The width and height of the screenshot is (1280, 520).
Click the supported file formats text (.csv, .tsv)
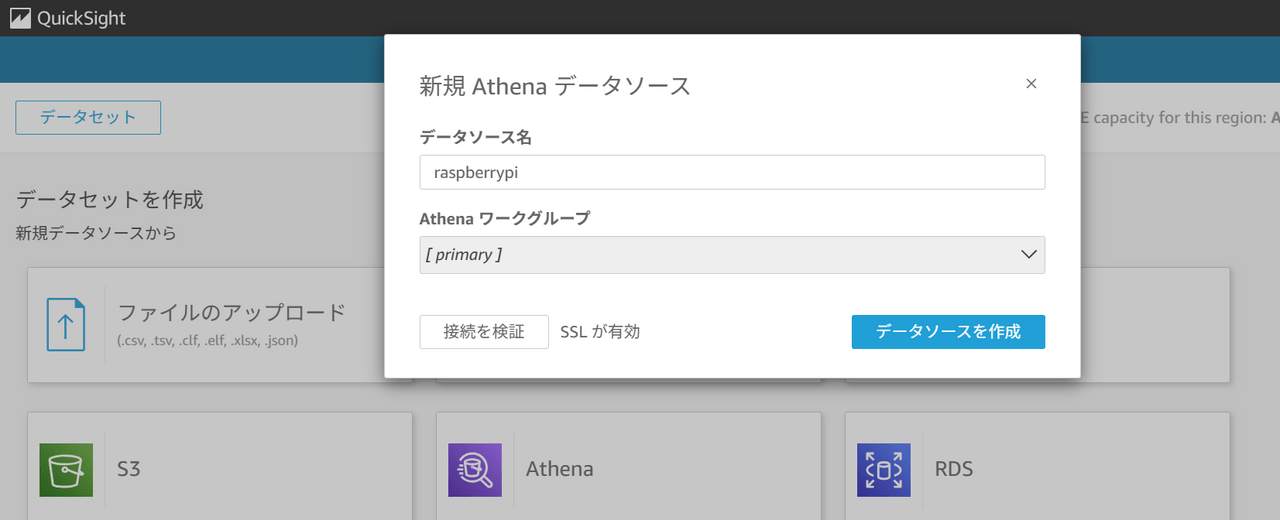click(x=207, y=340)
